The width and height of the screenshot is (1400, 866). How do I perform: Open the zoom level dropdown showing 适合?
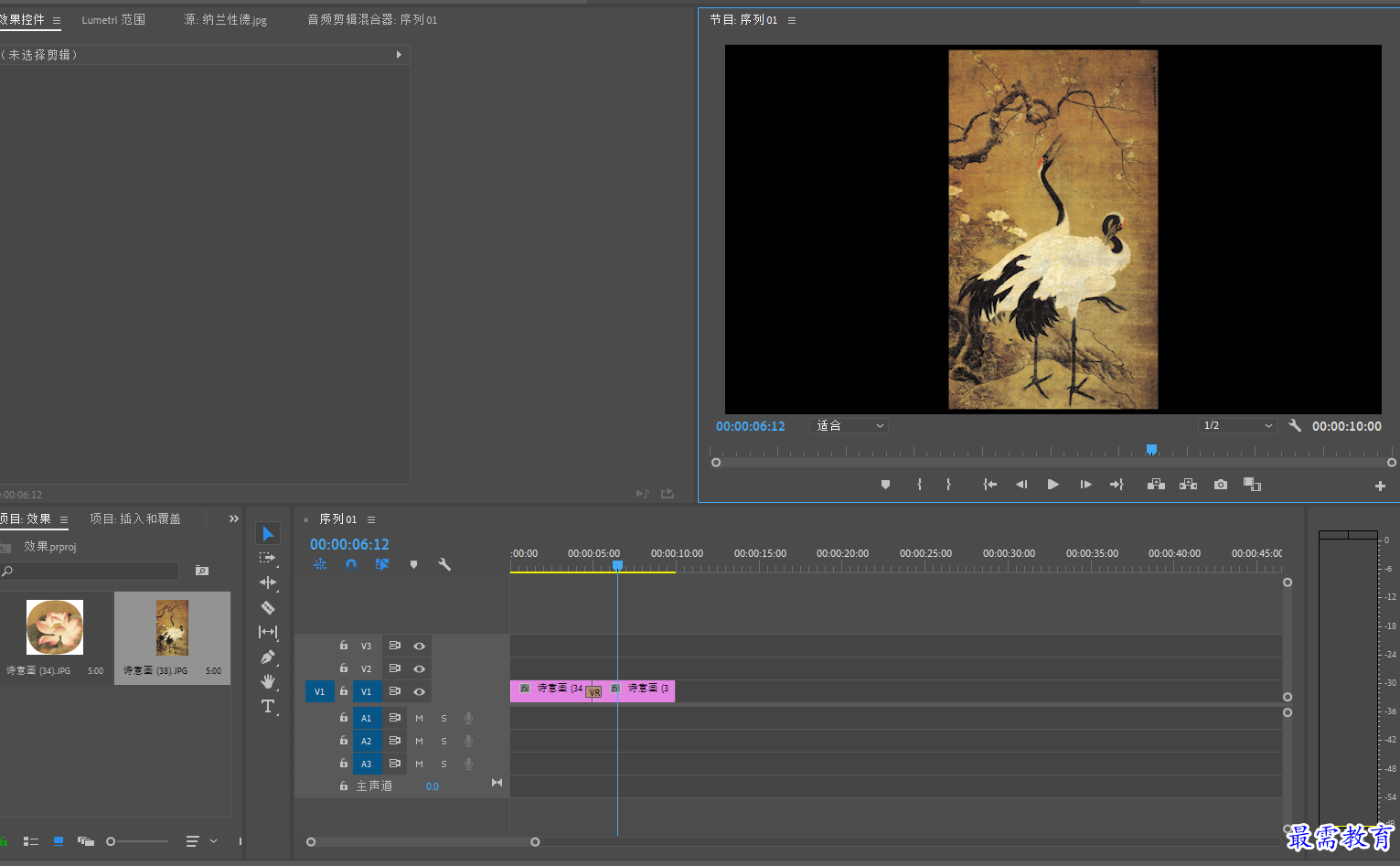[850, 425]
